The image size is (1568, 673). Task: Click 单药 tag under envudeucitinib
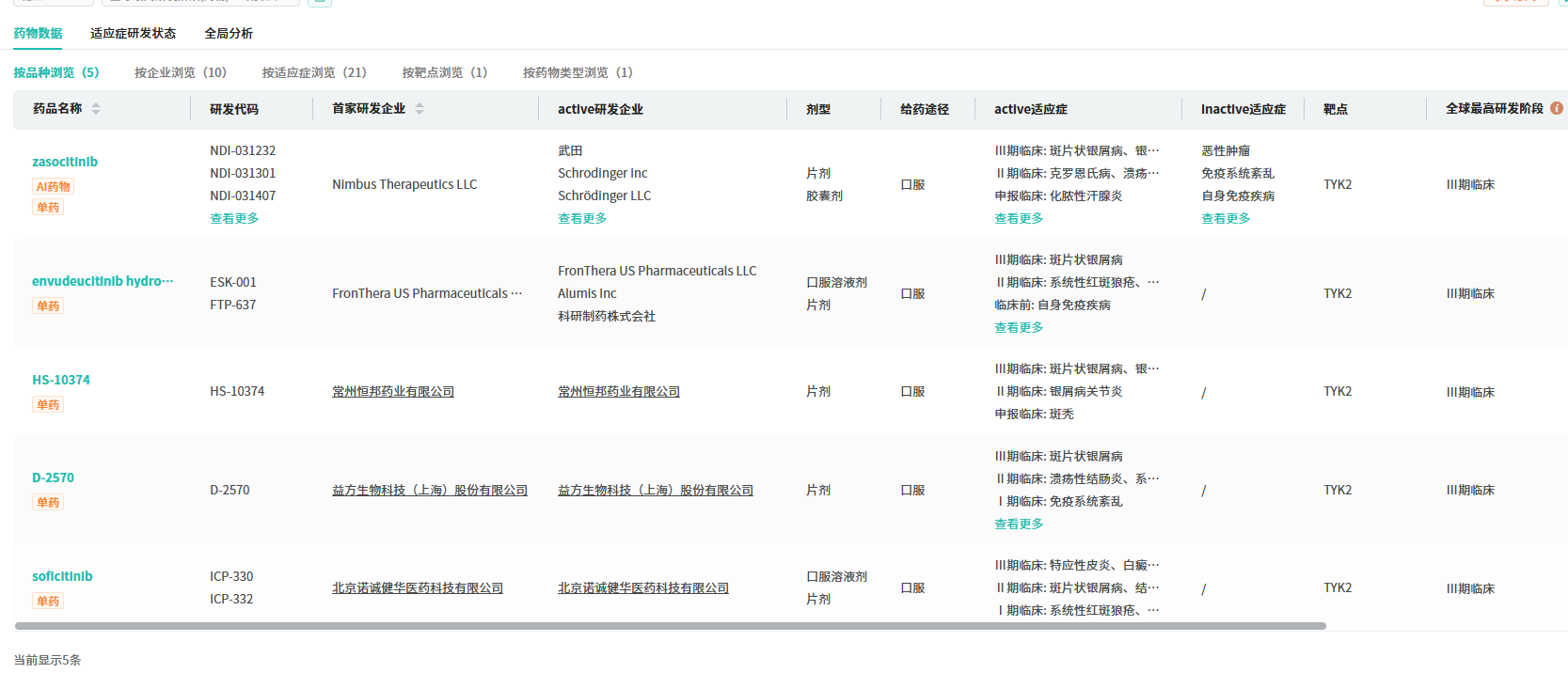[48, 306]
